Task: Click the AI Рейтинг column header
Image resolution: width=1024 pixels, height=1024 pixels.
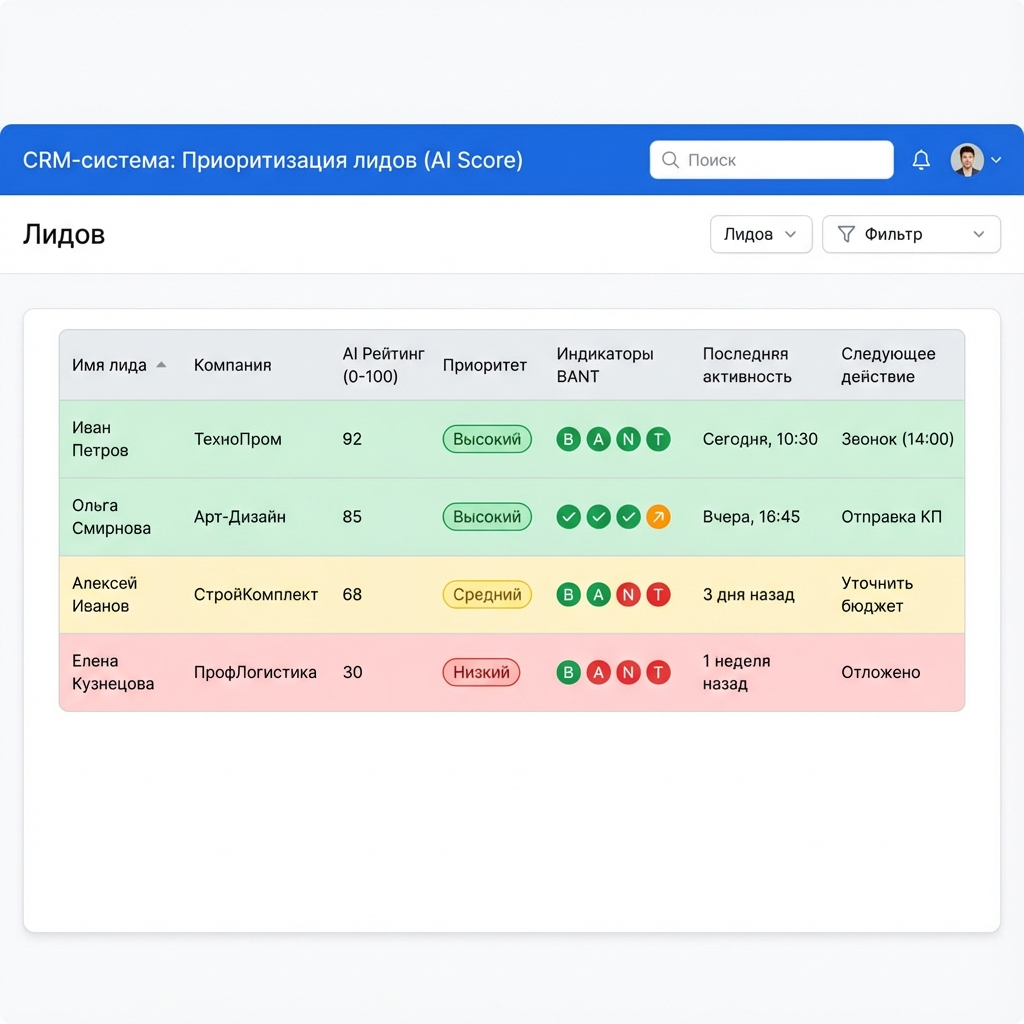Action: point(383,365)
